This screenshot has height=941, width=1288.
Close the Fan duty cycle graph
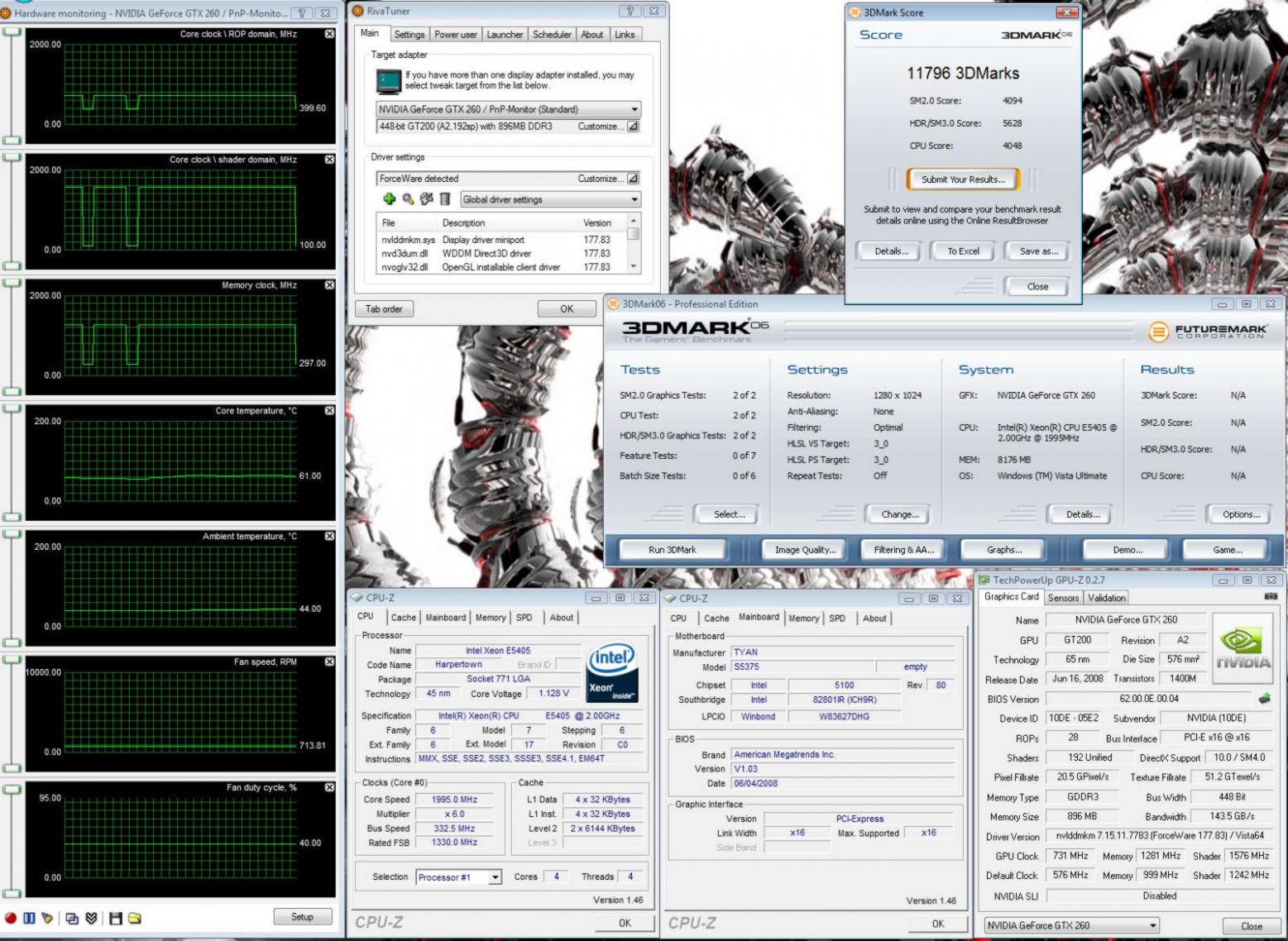pos(329,788)
